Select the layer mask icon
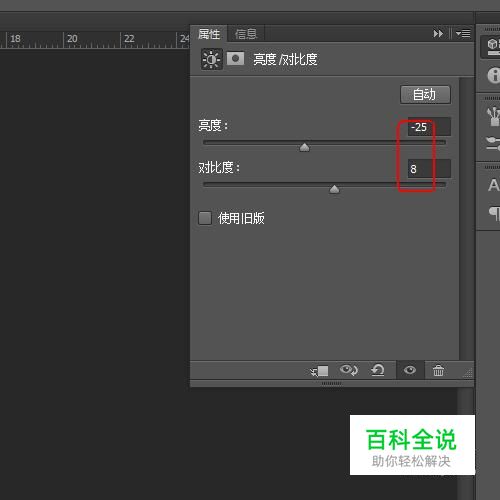 click(235, 59)
